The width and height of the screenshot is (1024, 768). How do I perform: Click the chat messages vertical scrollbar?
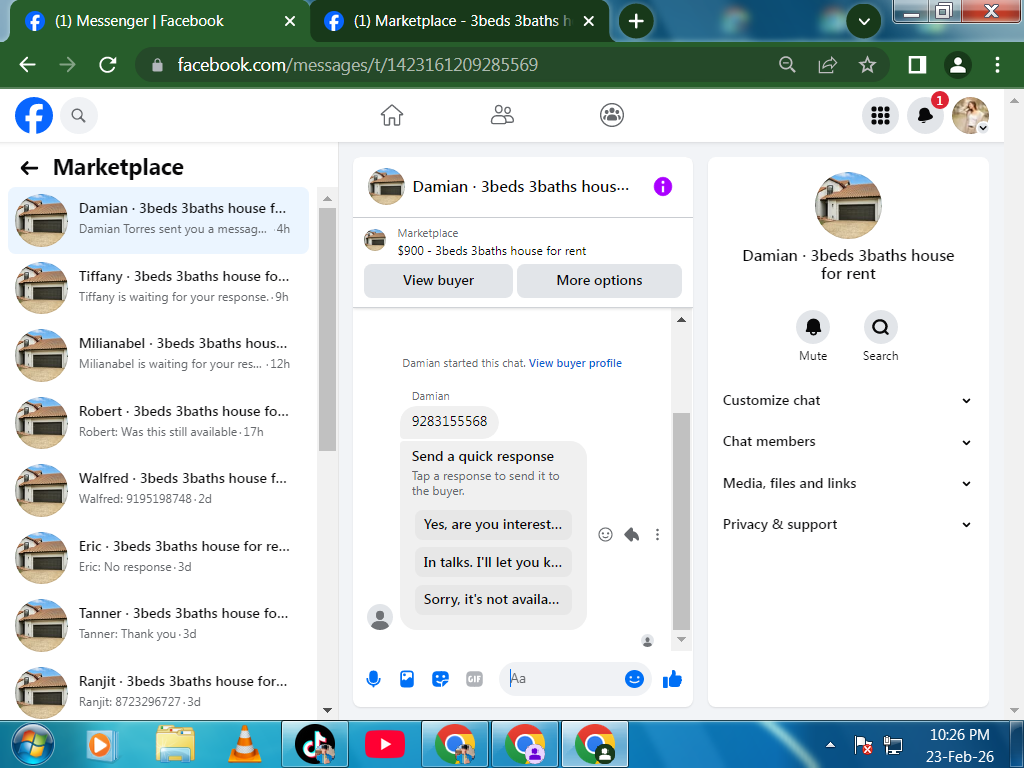point(681,521)
